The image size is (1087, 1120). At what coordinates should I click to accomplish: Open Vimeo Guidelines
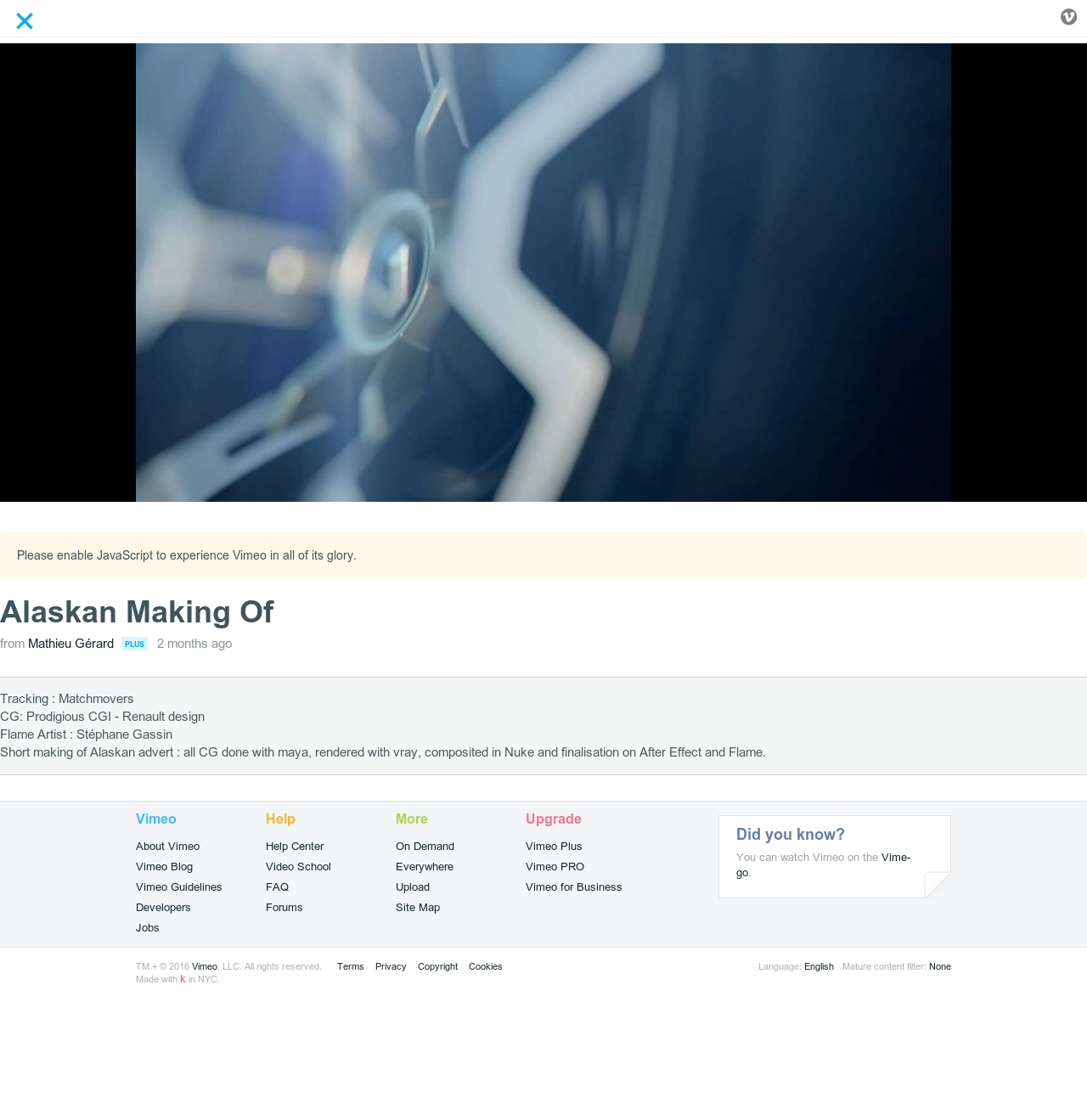(179, 887)
